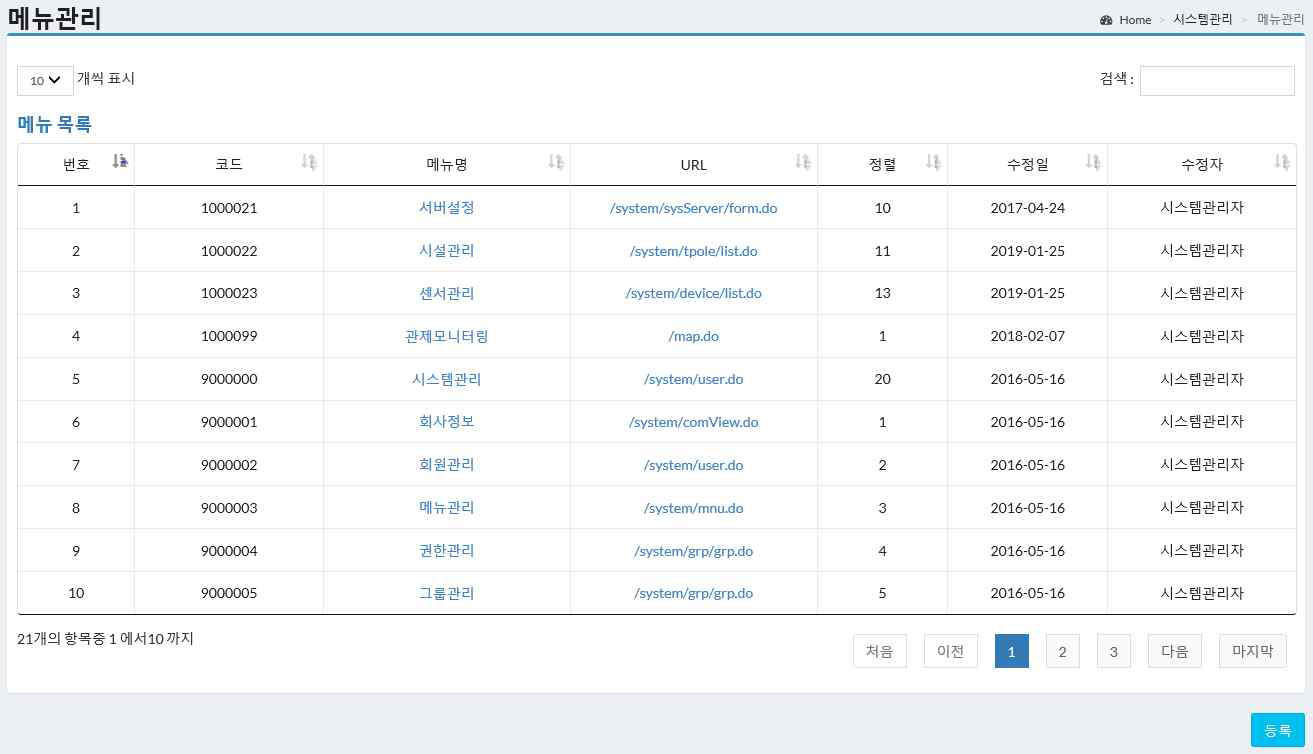Sort by URL column sort icon
This screenshot has height=754, width=1313.
803,162
